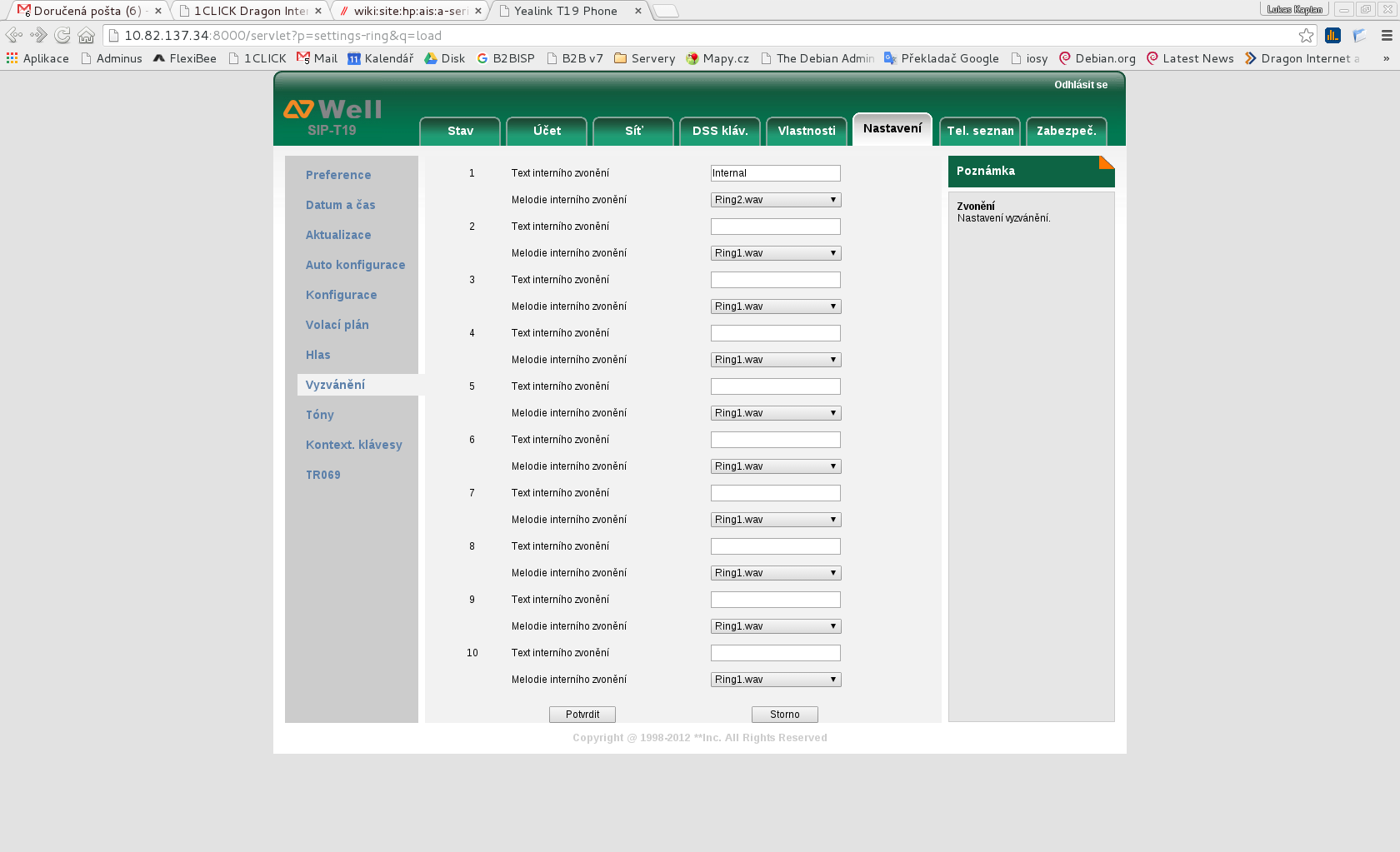
Task: Open melody dropdown for ring entry 10
Action: (x=775, y=680)
